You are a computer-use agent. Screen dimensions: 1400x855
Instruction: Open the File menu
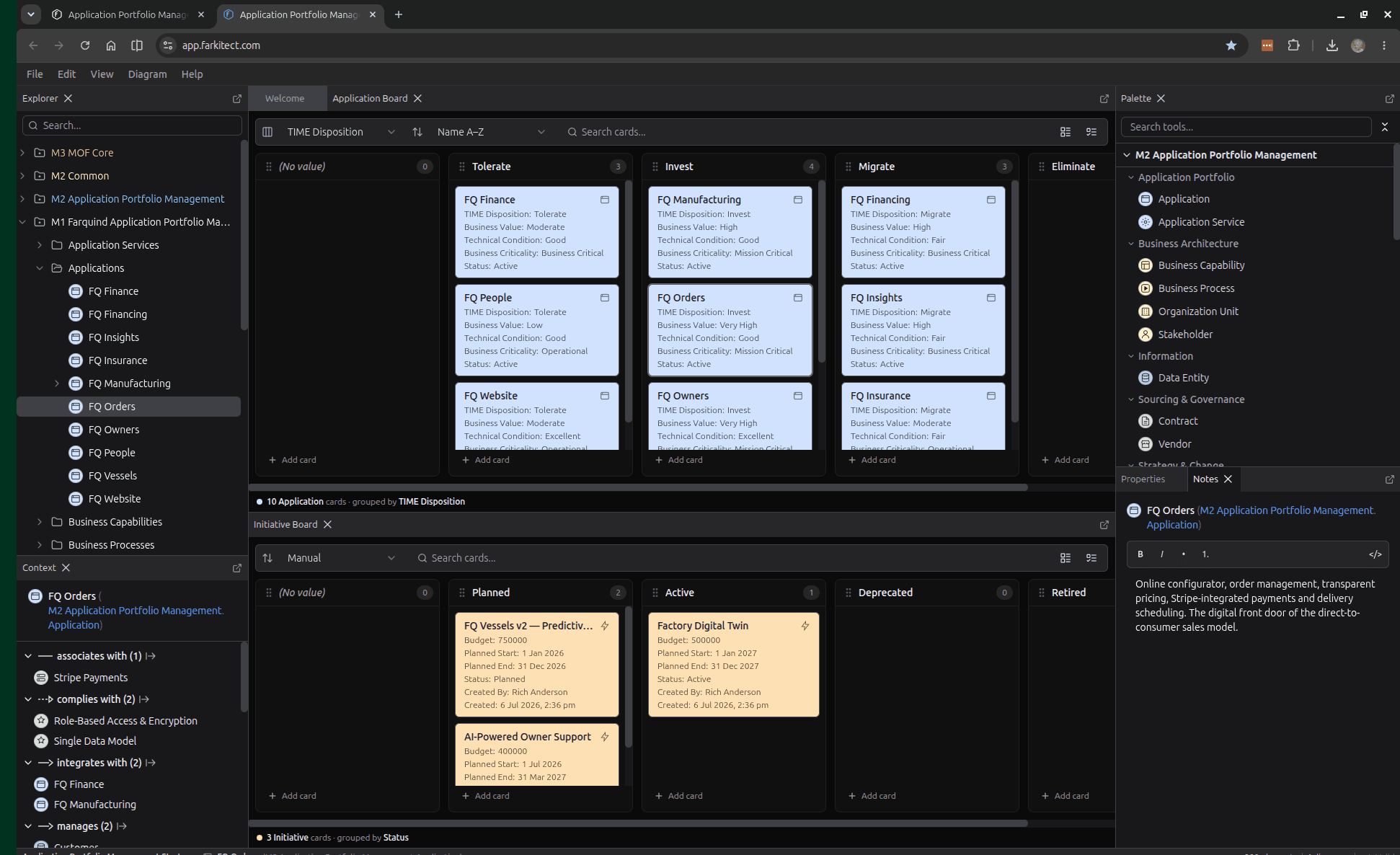click(x=35, y=74)
